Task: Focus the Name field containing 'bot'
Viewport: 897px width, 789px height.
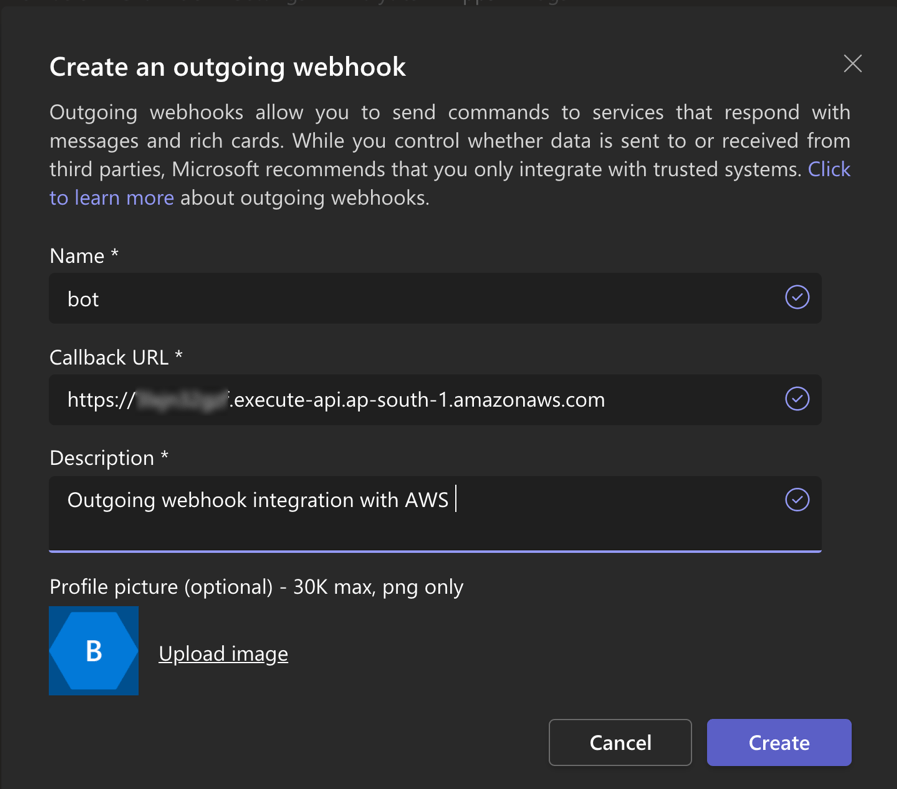Action: point(420,299)
